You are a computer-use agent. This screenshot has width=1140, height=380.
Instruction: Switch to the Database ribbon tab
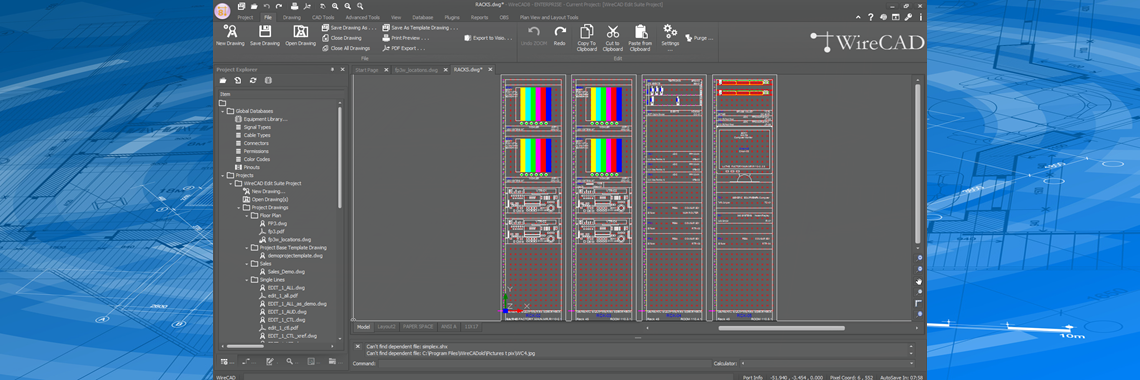[422, 17]
